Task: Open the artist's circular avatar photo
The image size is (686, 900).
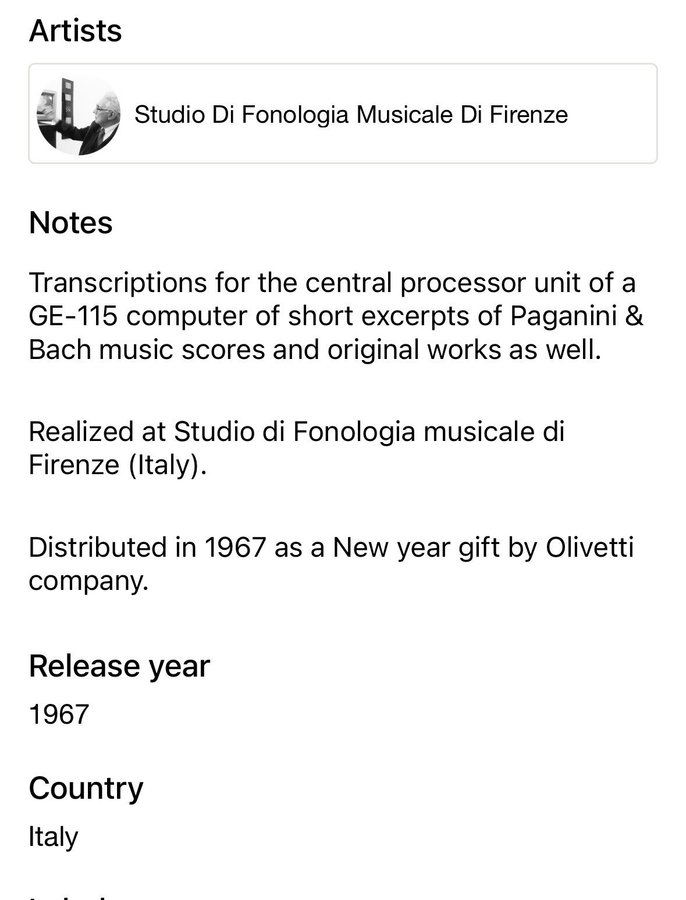Action: (x=79, y=114)
